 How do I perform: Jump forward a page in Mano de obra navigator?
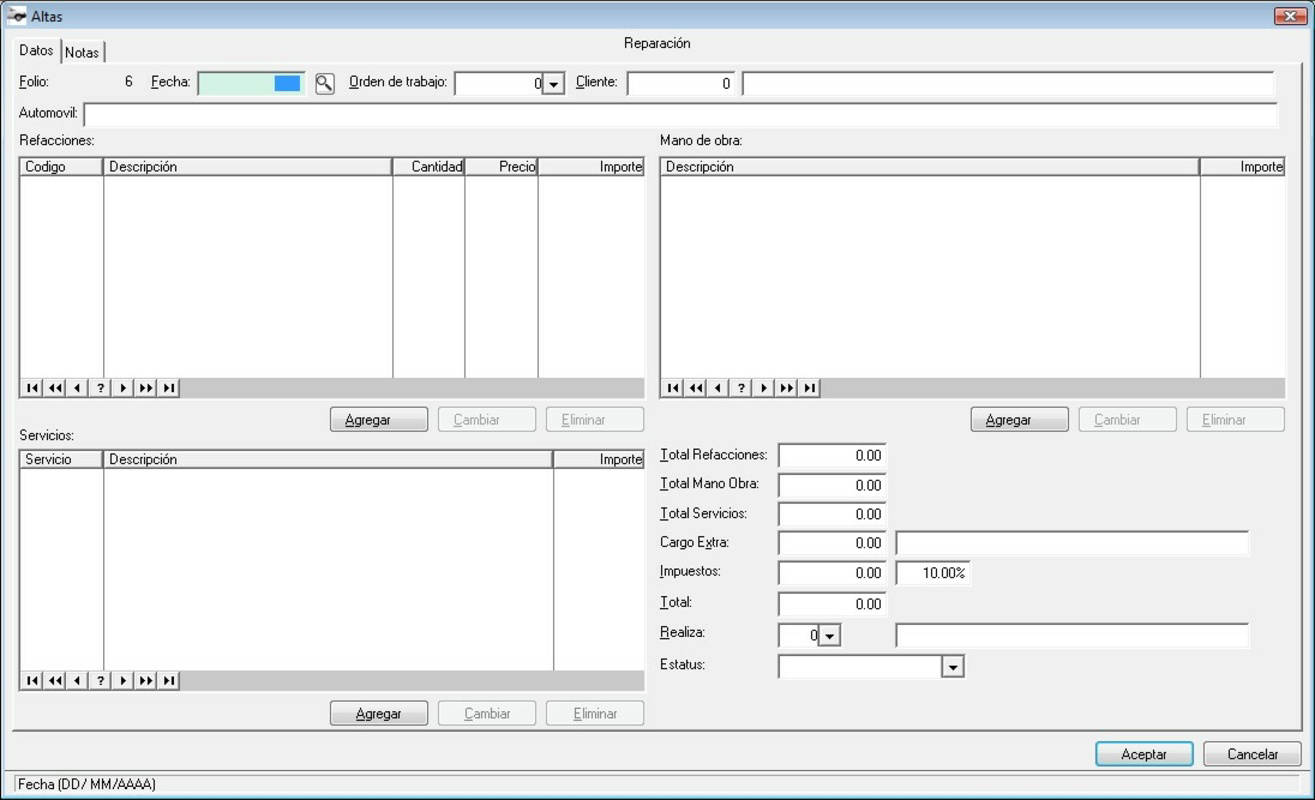(x=787, y=388)
